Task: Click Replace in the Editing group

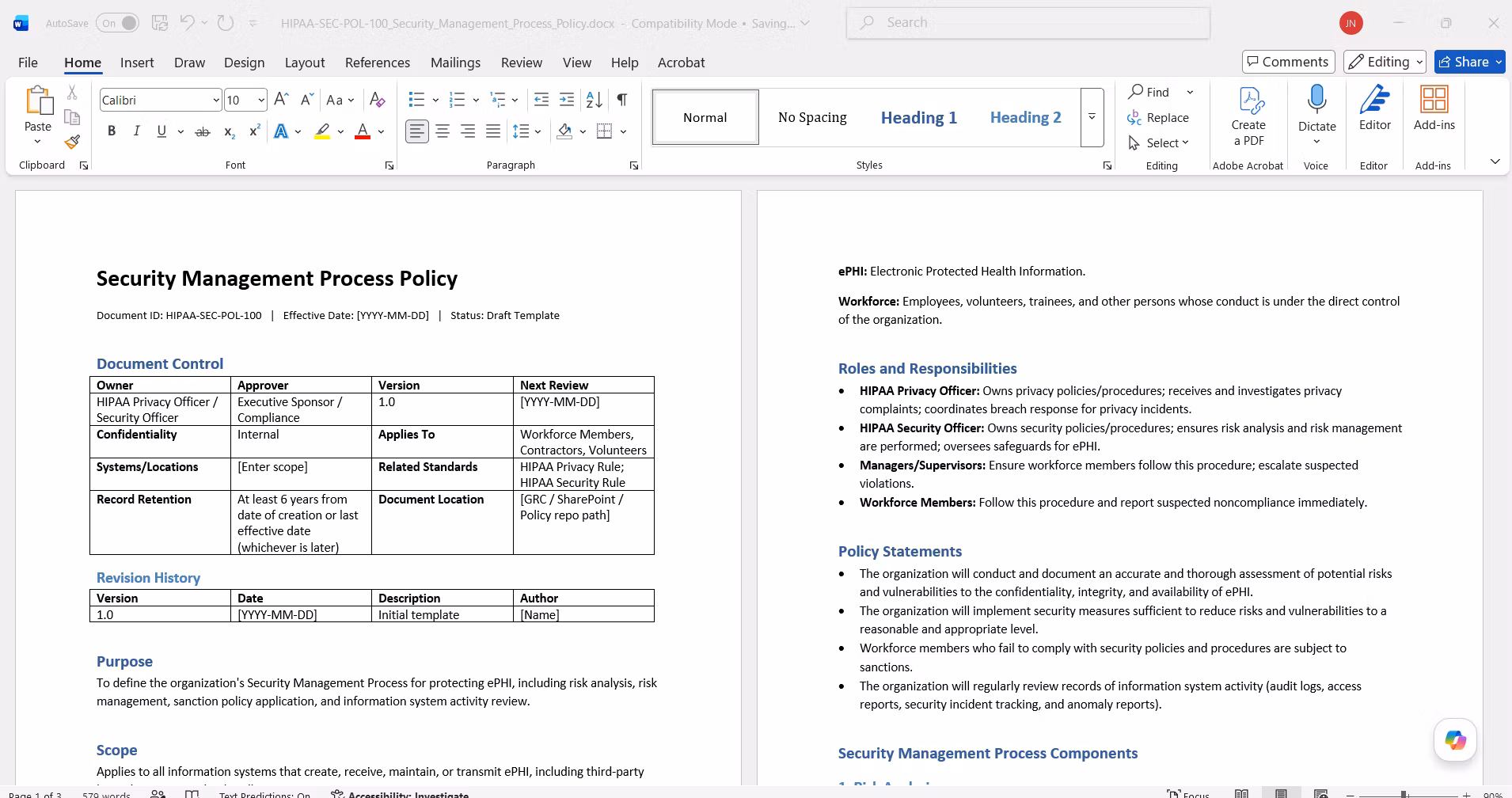Action: (1158, 118)
